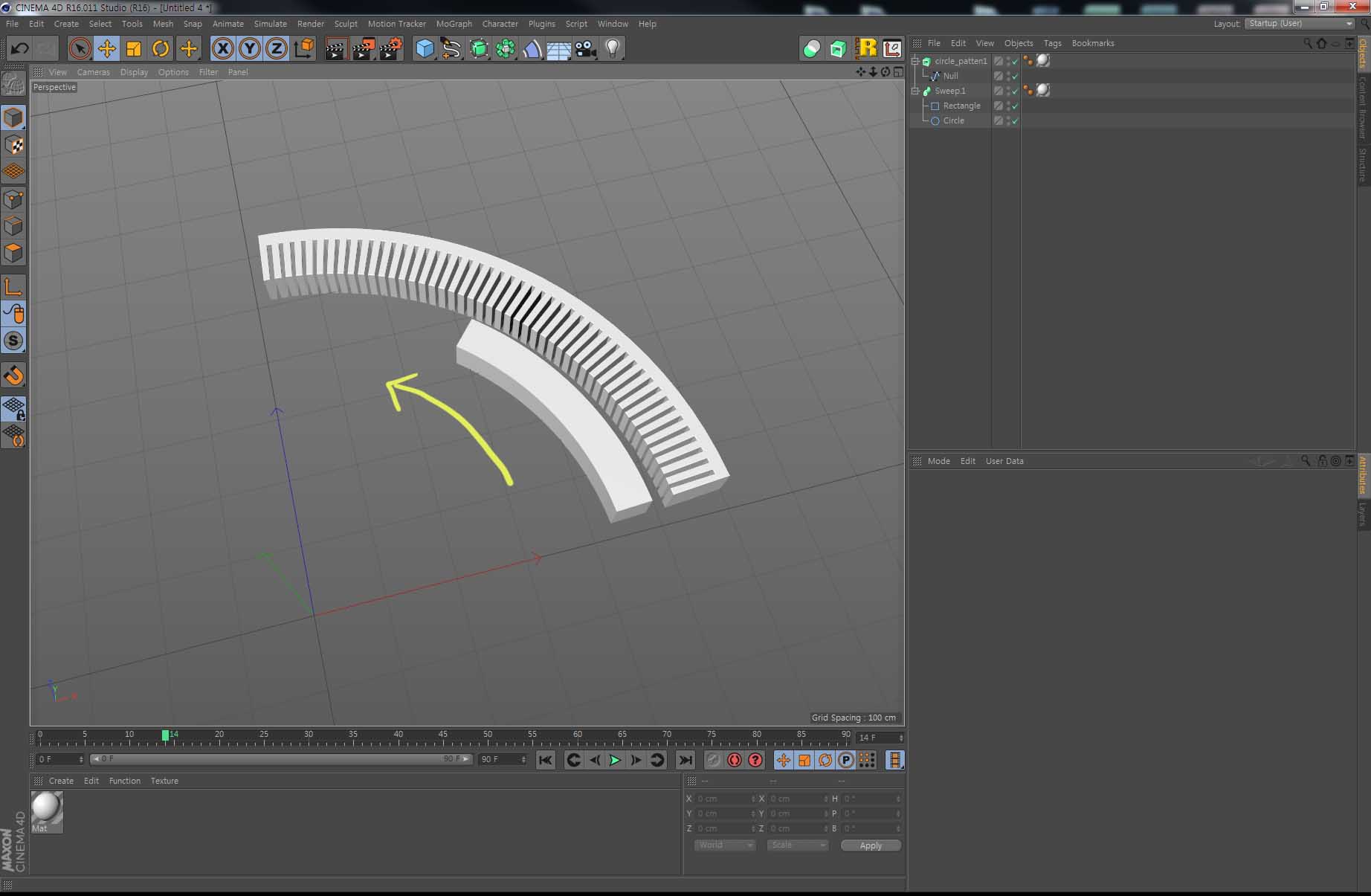
Task: Toggle Y axis lock
Action: click(x=249, y=49)
